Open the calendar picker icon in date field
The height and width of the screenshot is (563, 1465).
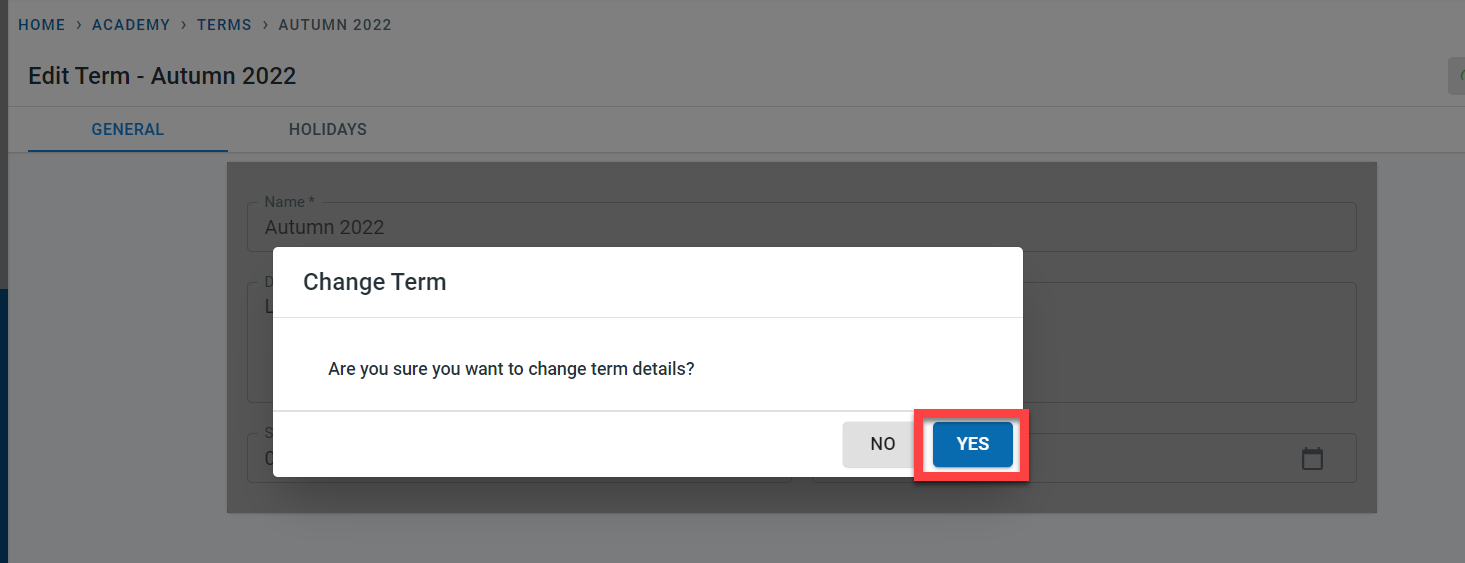[x=1312, y=459]
